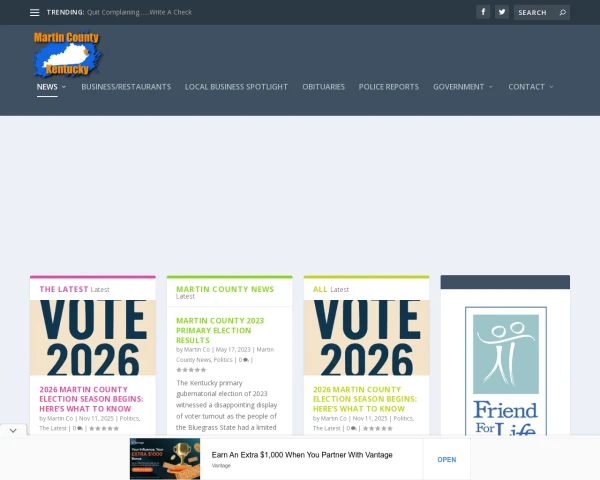600x480 pixels.
Task: Collapse the bottom ad with chevron
Action: click(x=13, y=431)
